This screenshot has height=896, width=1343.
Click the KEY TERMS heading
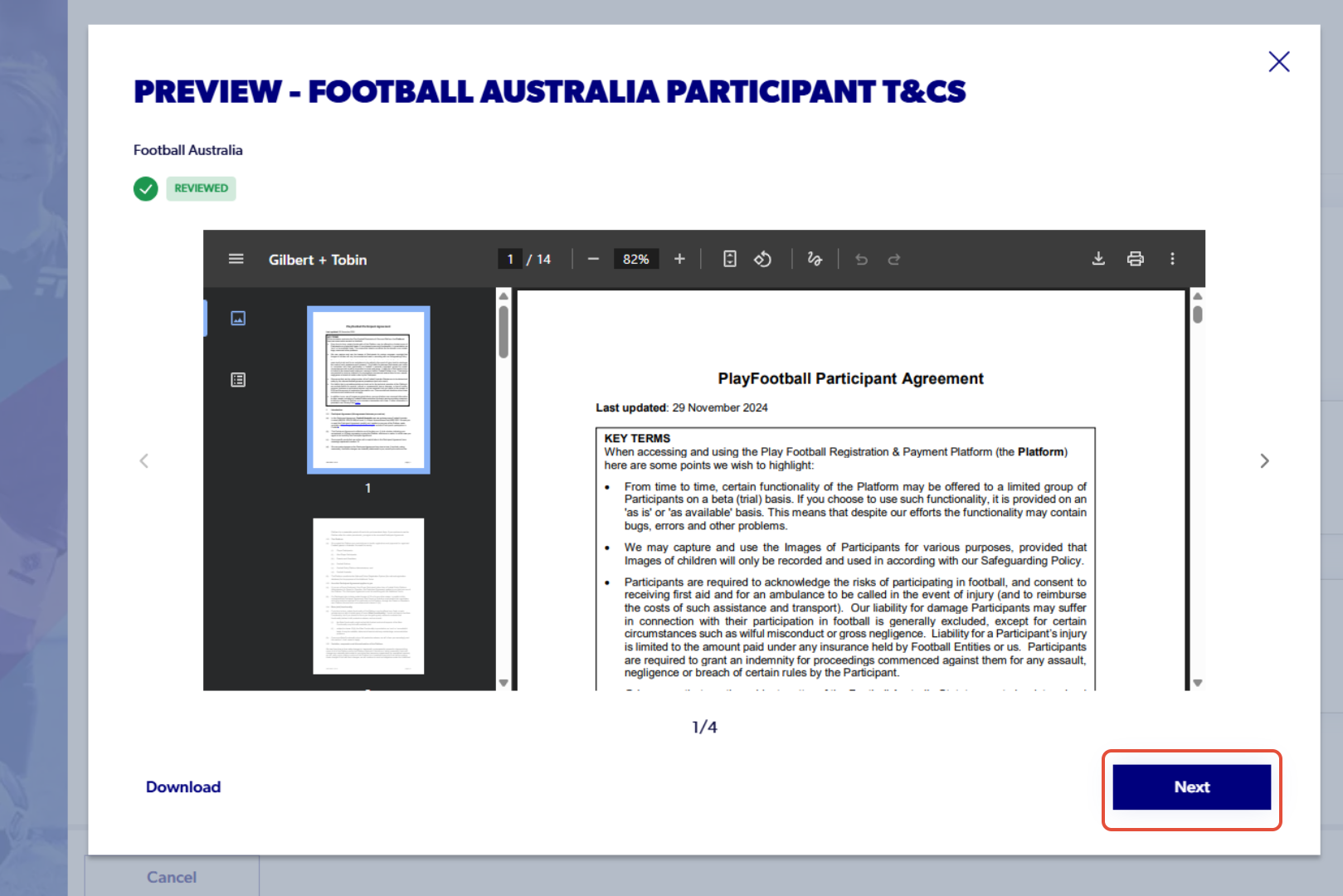[637, 438]
